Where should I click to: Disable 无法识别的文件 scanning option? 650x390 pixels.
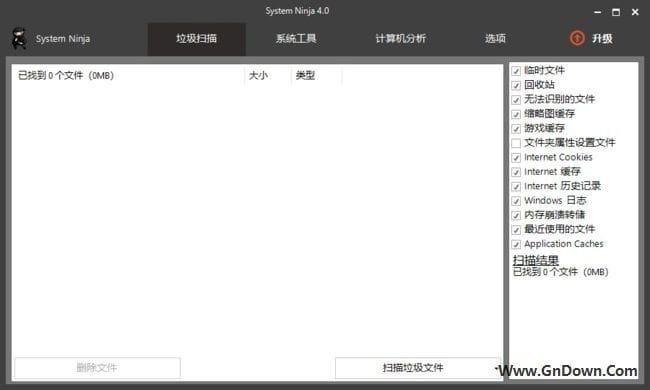click(516, 100)
